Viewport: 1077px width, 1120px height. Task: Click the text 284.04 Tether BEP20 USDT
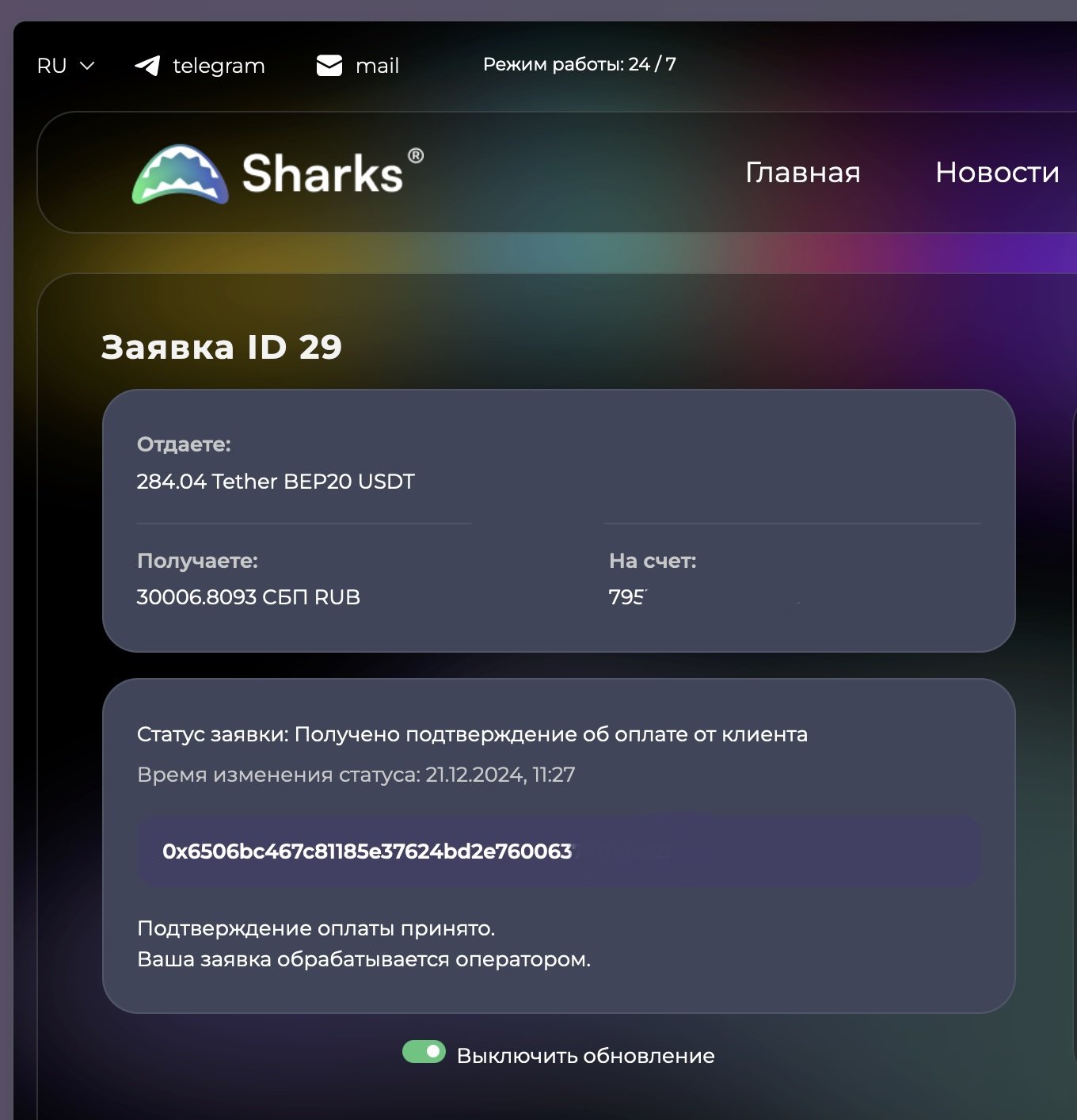[x=276, y=482]
